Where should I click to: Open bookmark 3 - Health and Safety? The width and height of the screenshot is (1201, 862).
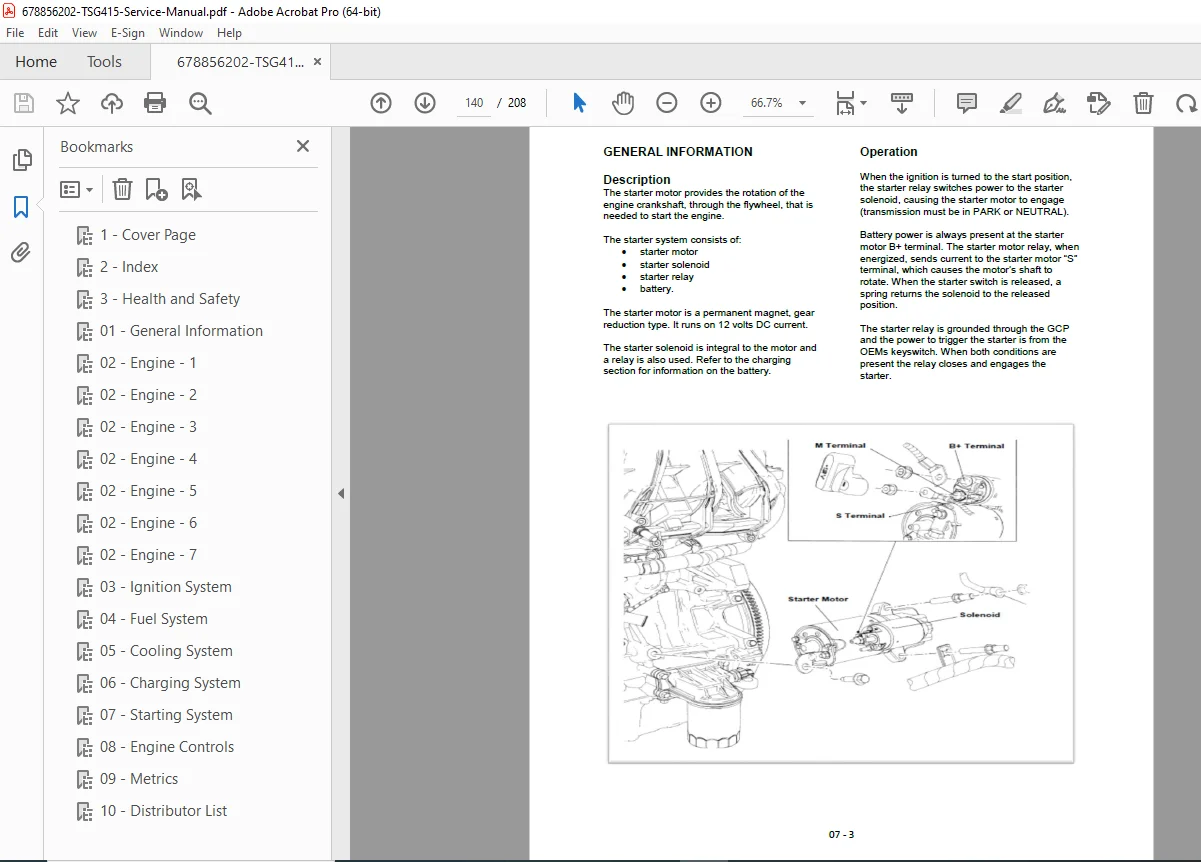[x=170, y=299]
